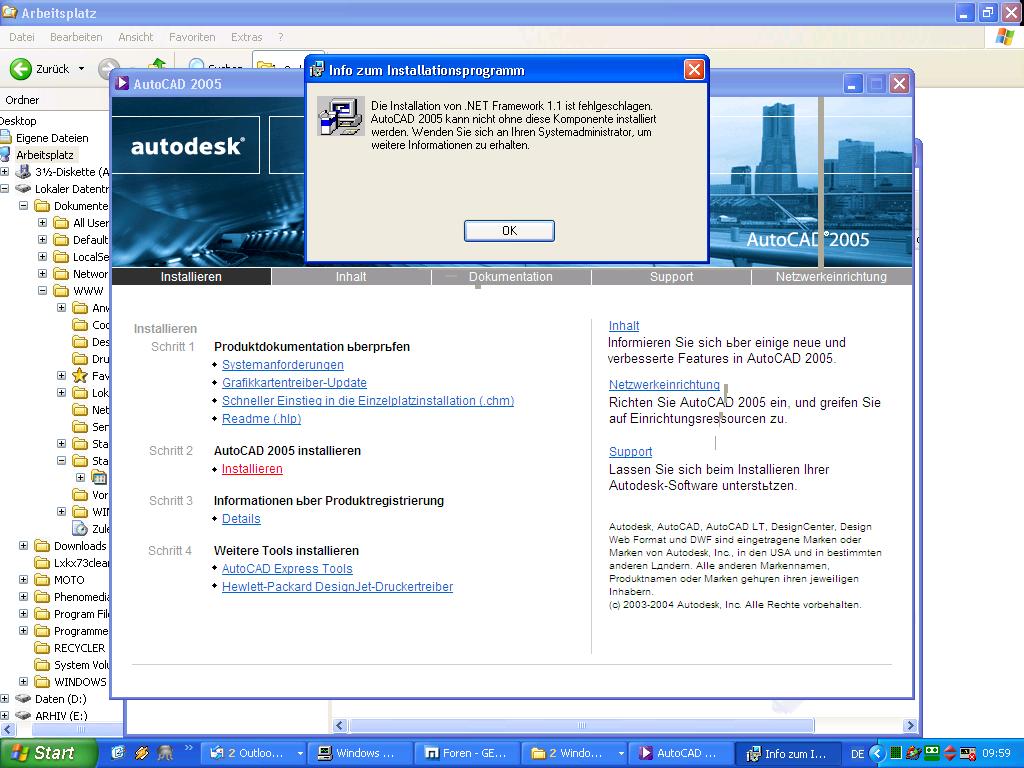The image size is (1024, 768).
Task: Open the Favoriten menu
Action: 192,37
